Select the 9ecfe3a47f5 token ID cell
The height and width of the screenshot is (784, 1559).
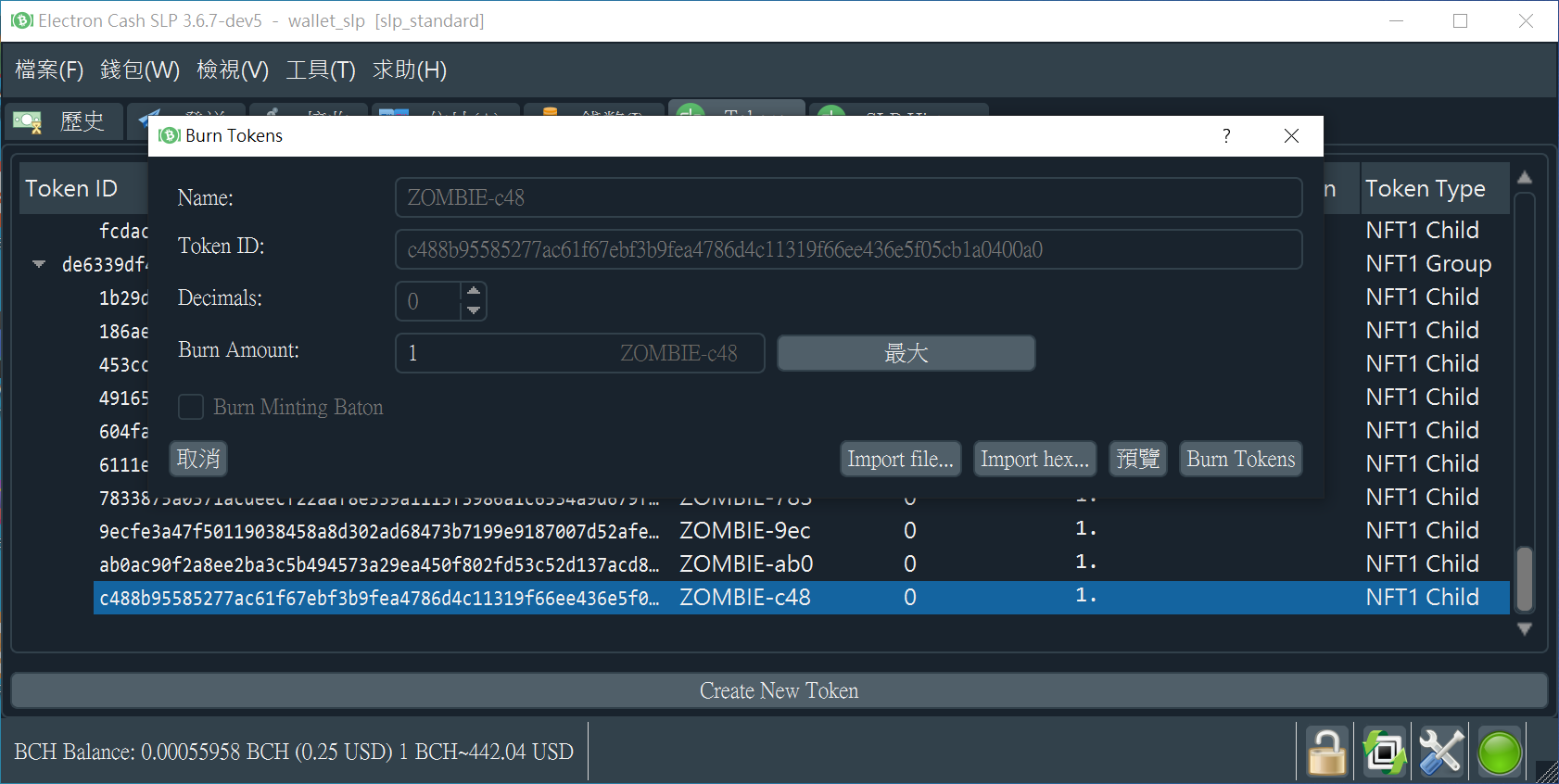tap(379, 531)
